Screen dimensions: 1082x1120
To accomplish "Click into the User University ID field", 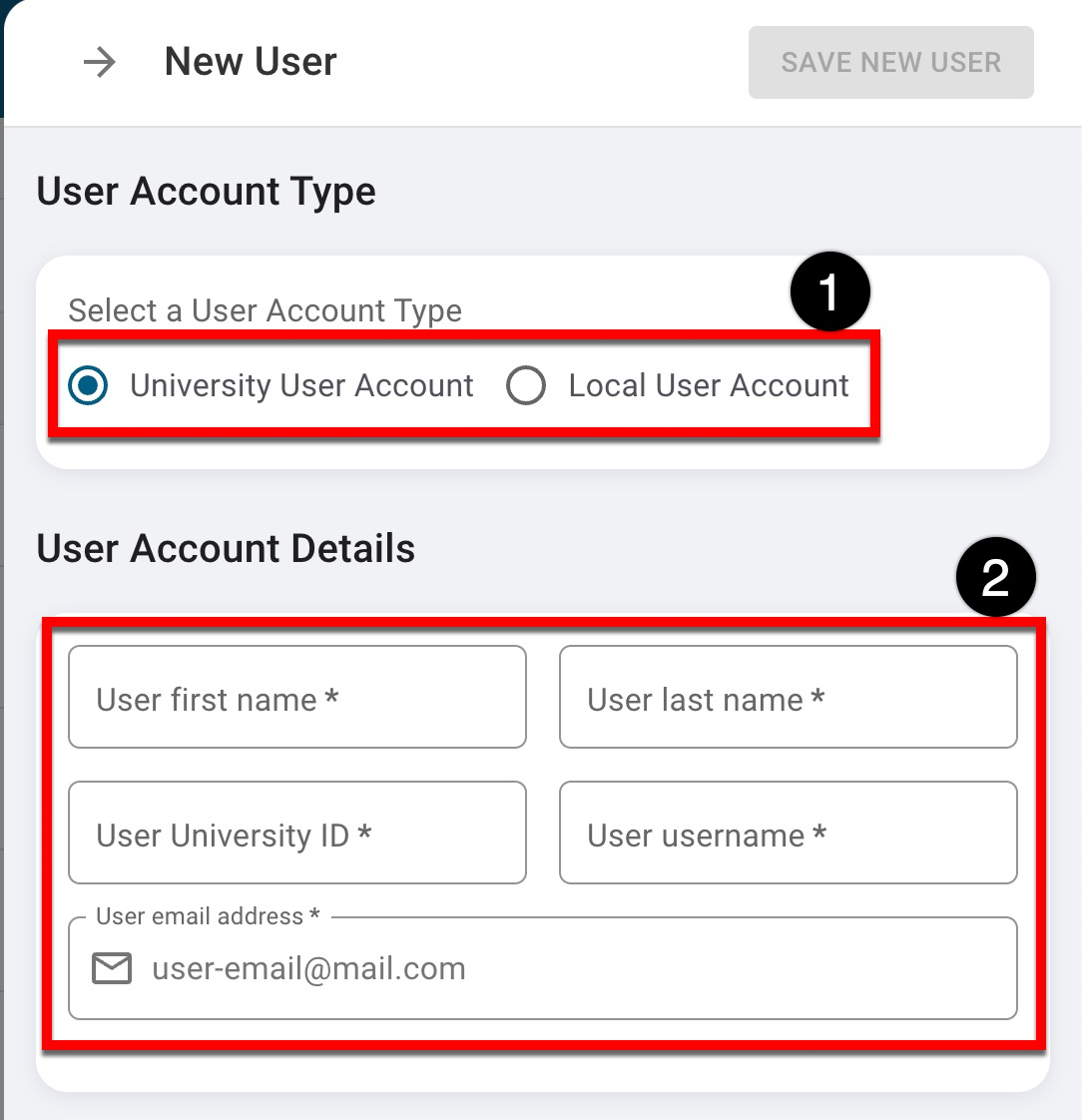I will (296, 834).
